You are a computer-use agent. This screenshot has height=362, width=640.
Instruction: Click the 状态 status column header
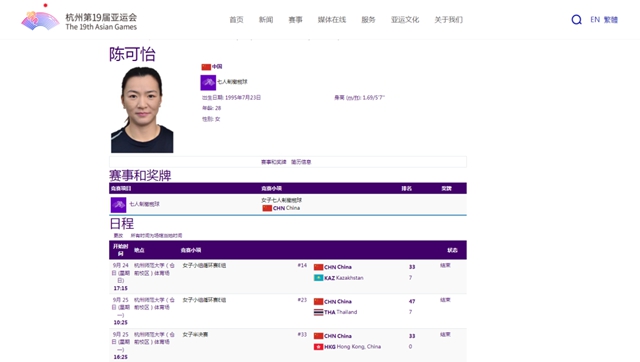(452, 250)
